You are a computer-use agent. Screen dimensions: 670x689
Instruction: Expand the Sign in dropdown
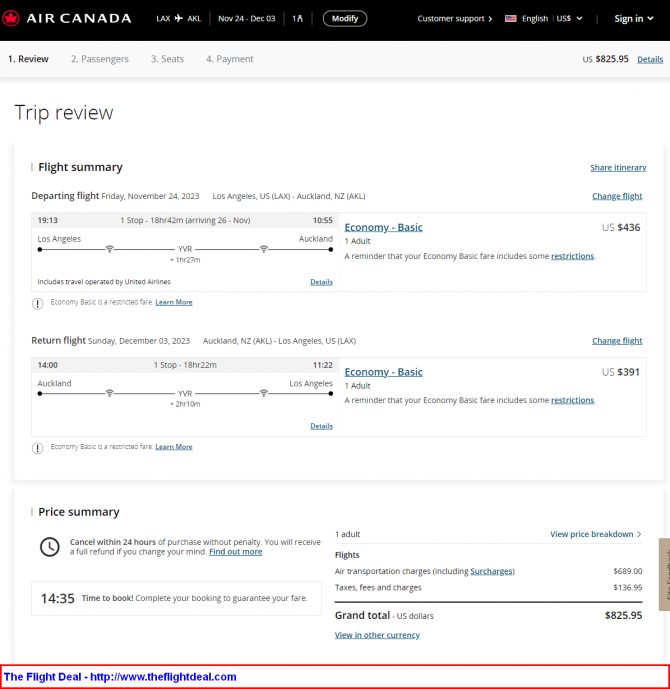634,18
